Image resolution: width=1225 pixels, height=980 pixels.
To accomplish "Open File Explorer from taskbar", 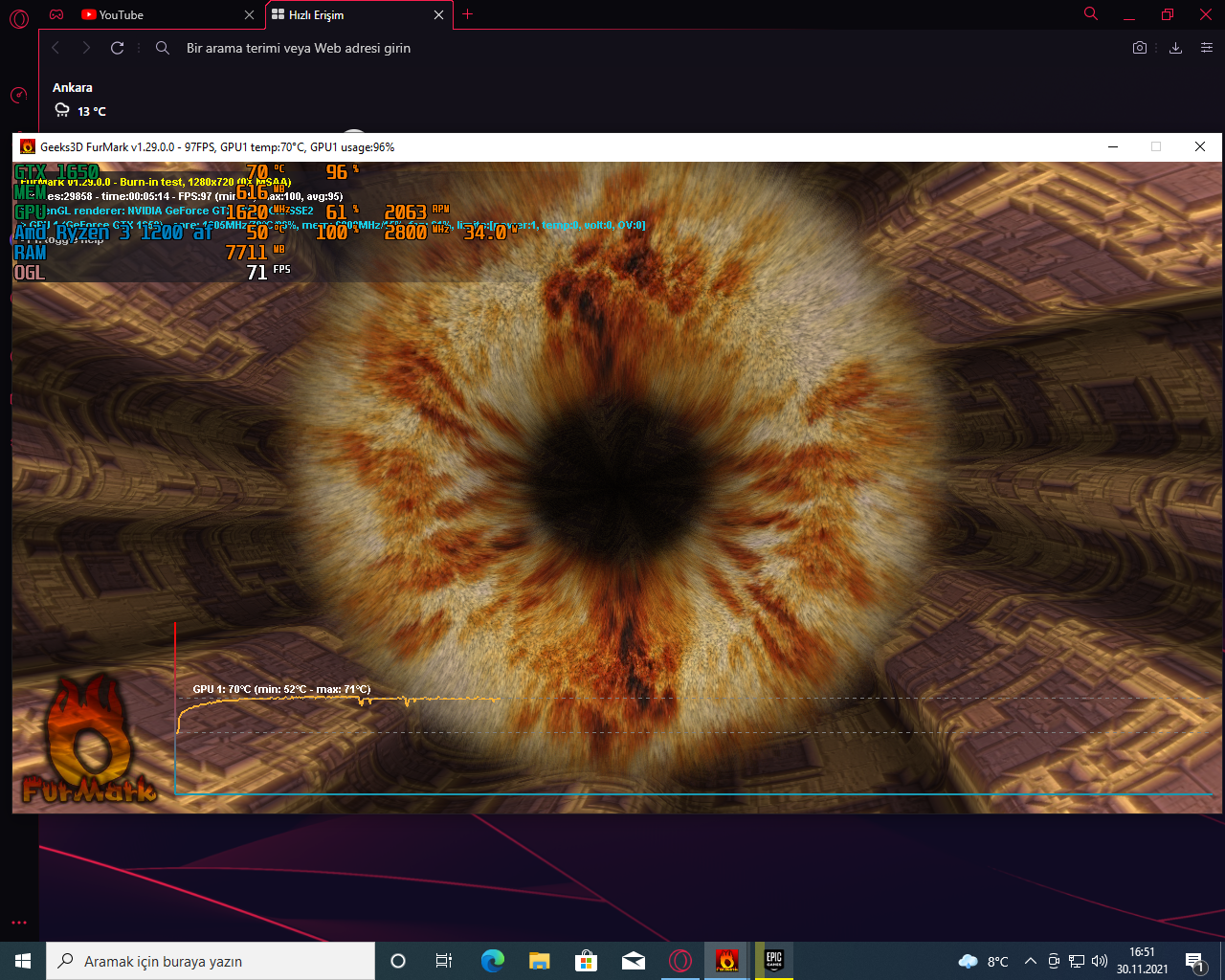I will (539, 961).
